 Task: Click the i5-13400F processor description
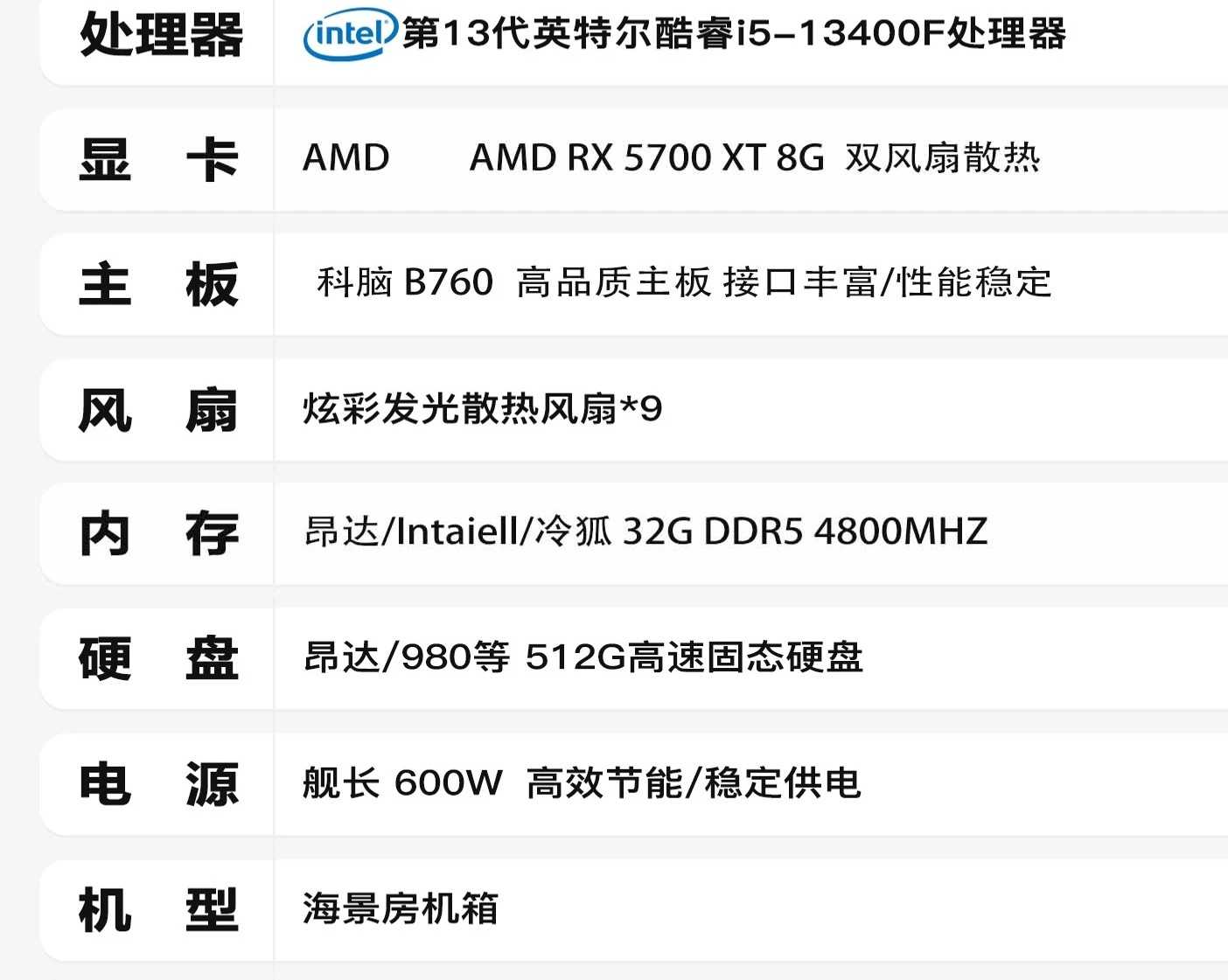click(734, 34)
